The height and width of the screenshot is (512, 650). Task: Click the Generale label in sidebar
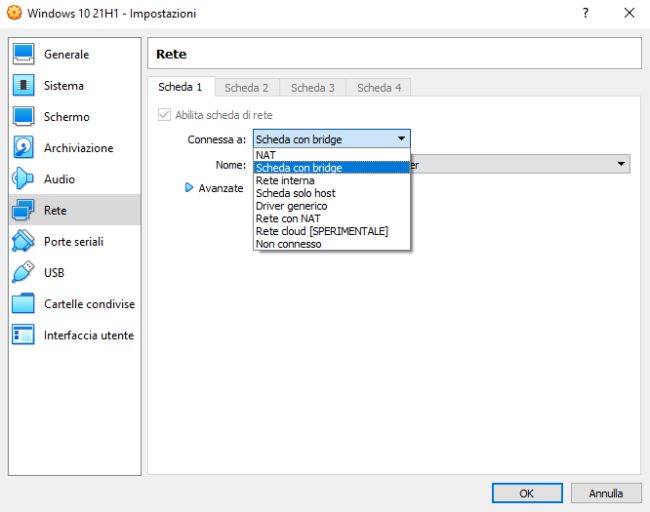(x=66, y=54)
